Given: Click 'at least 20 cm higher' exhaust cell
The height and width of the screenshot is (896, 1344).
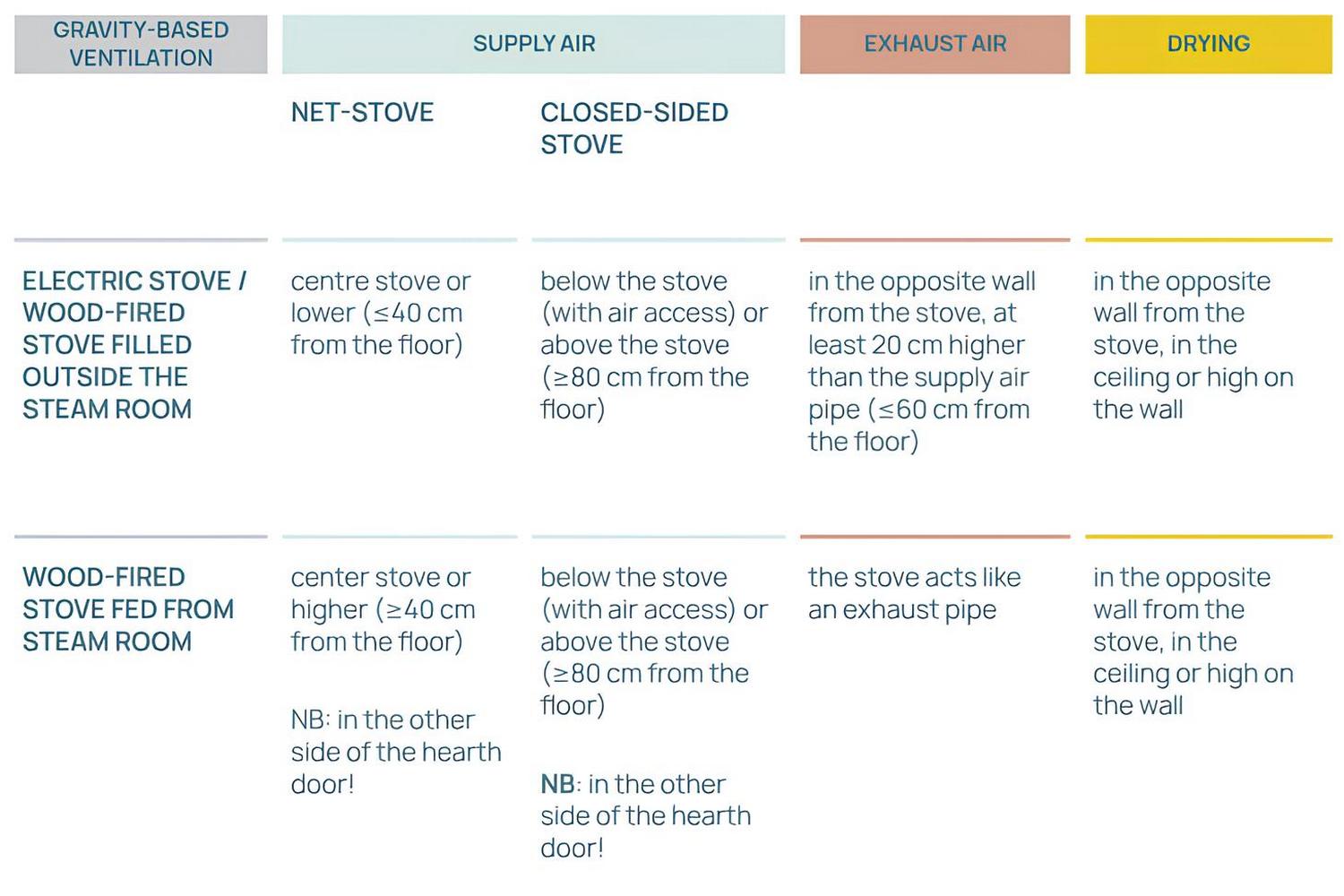Looking at the screenshot, I should click(921, 361).
